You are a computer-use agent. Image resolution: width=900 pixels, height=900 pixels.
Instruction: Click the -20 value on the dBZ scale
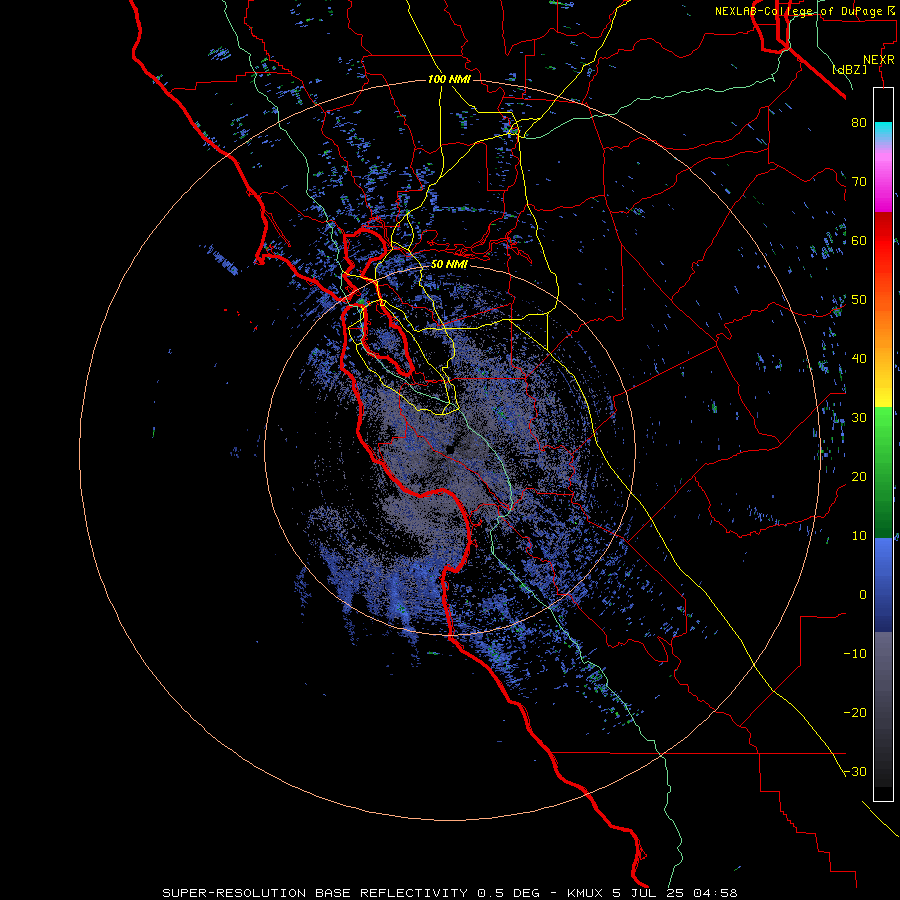855,713
